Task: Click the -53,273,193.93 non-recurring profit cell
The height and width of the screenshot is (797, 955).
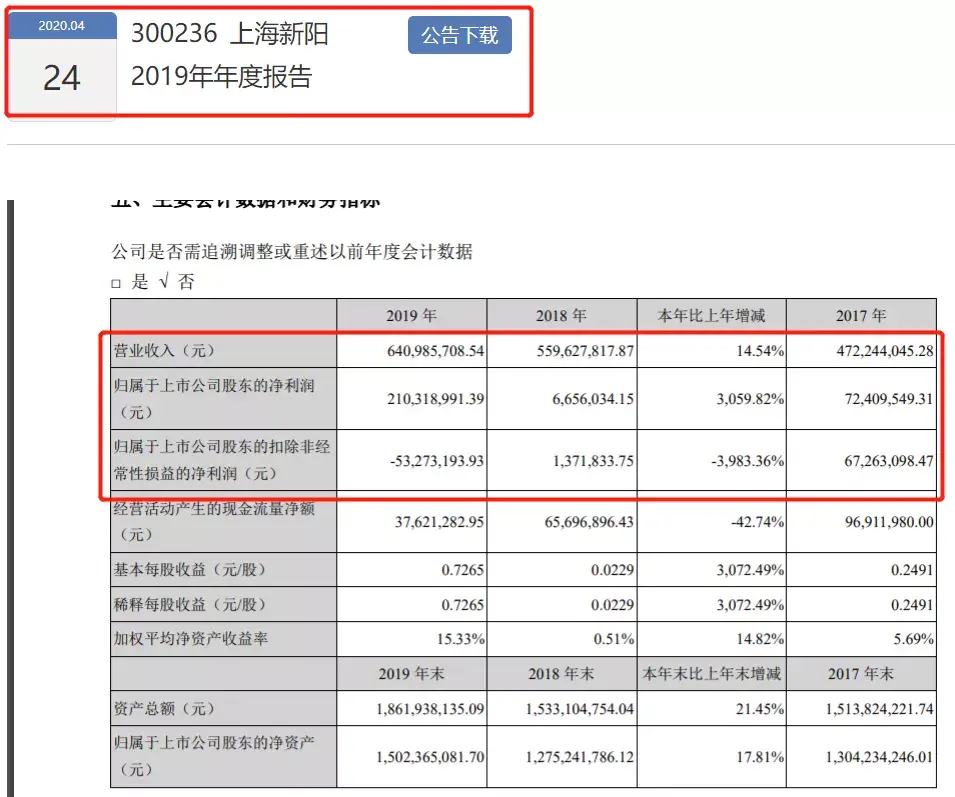Action: [437, 461]
